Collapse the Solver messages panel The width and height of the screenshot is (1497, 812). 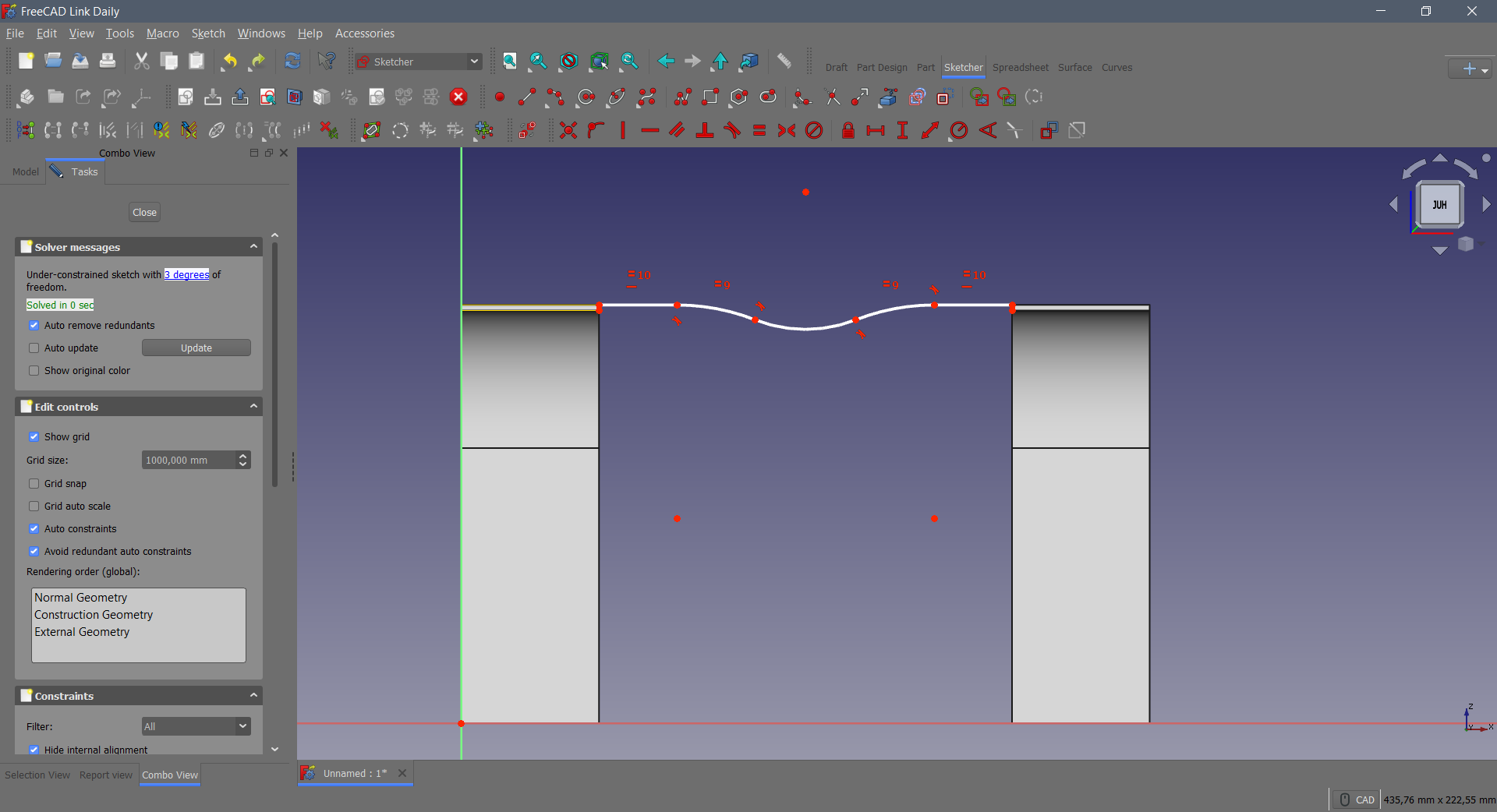click(x=253, y=246)
